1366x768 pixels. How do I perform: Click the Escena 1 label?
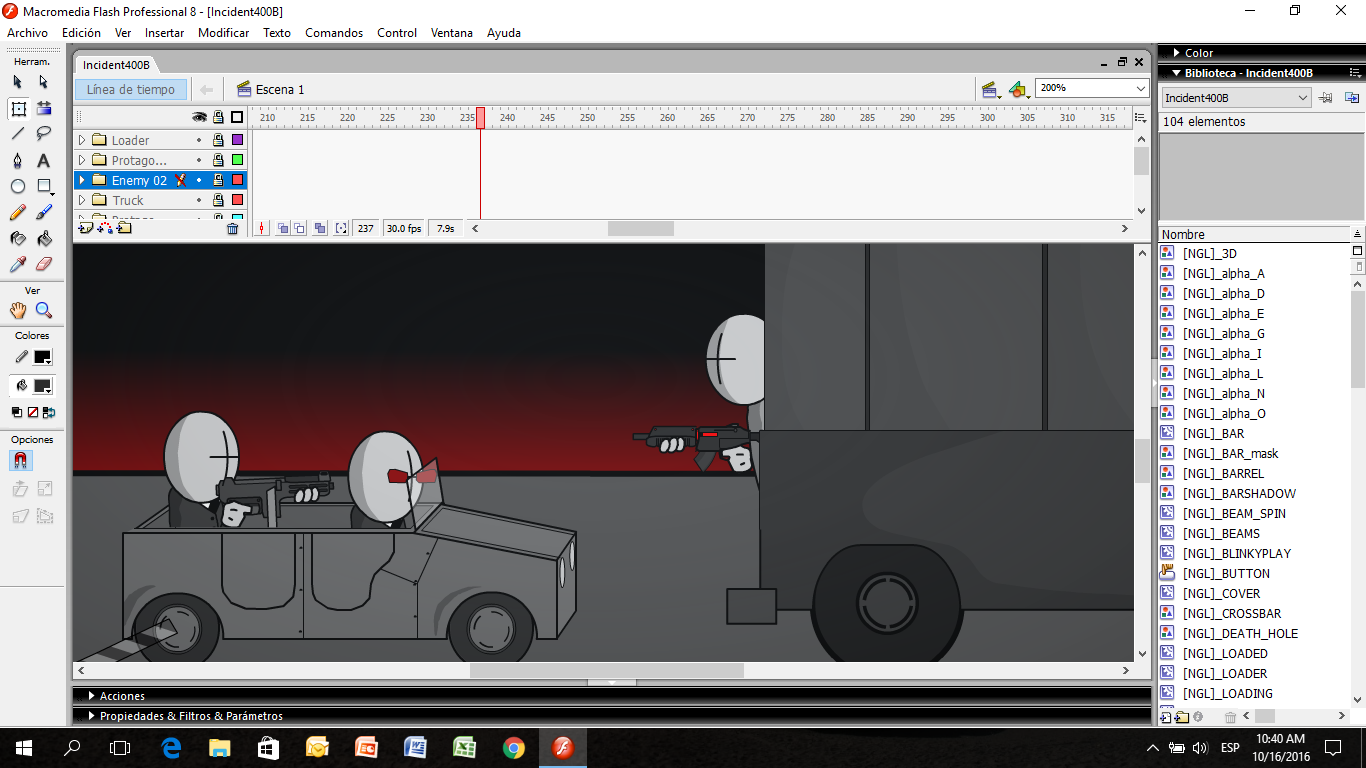[x=280, y=89]
